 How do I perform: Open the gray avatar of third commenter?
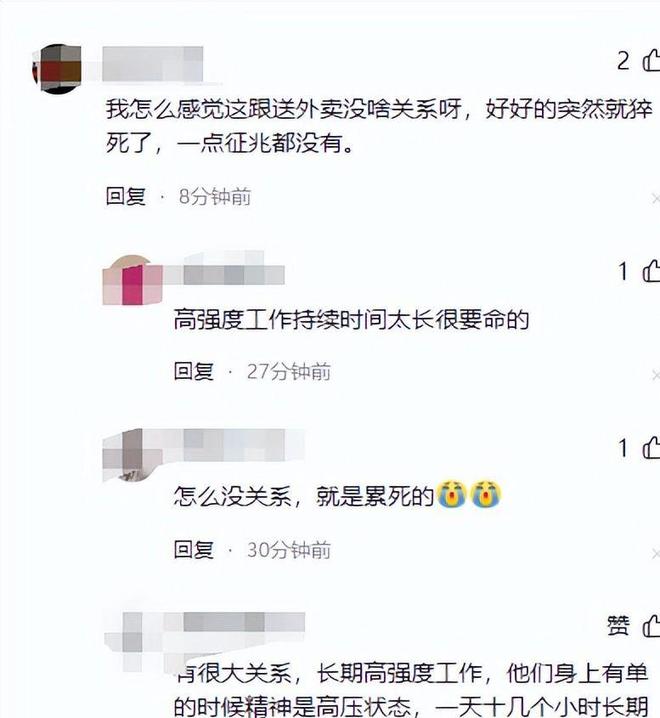point(132,455)
